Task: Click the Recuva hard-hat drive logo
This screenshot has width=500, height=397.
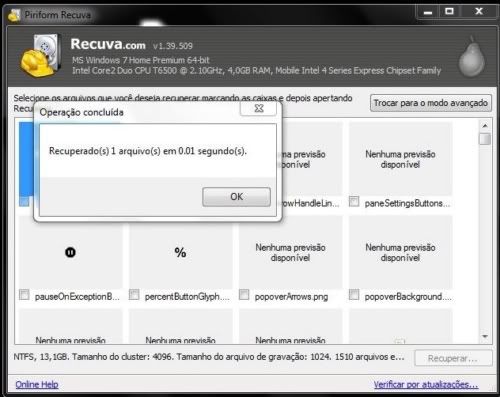Action: point(41,55)
